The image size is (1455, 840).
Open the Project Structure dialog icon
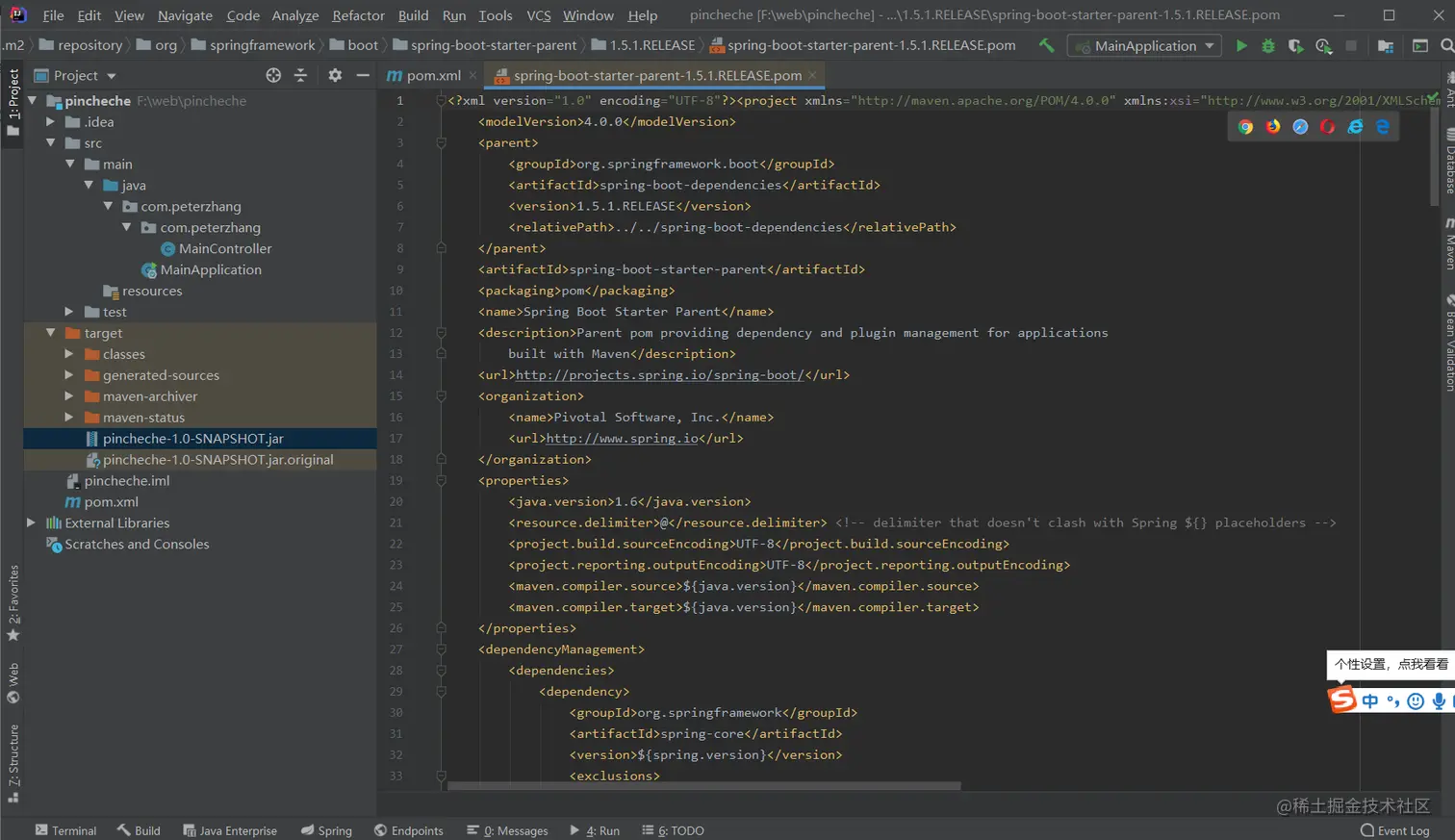[x=1386, y=45]
